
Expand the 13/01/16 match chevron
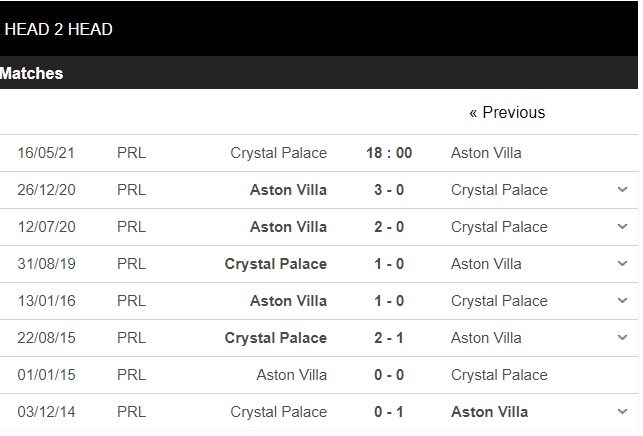[x=622, y=301]
